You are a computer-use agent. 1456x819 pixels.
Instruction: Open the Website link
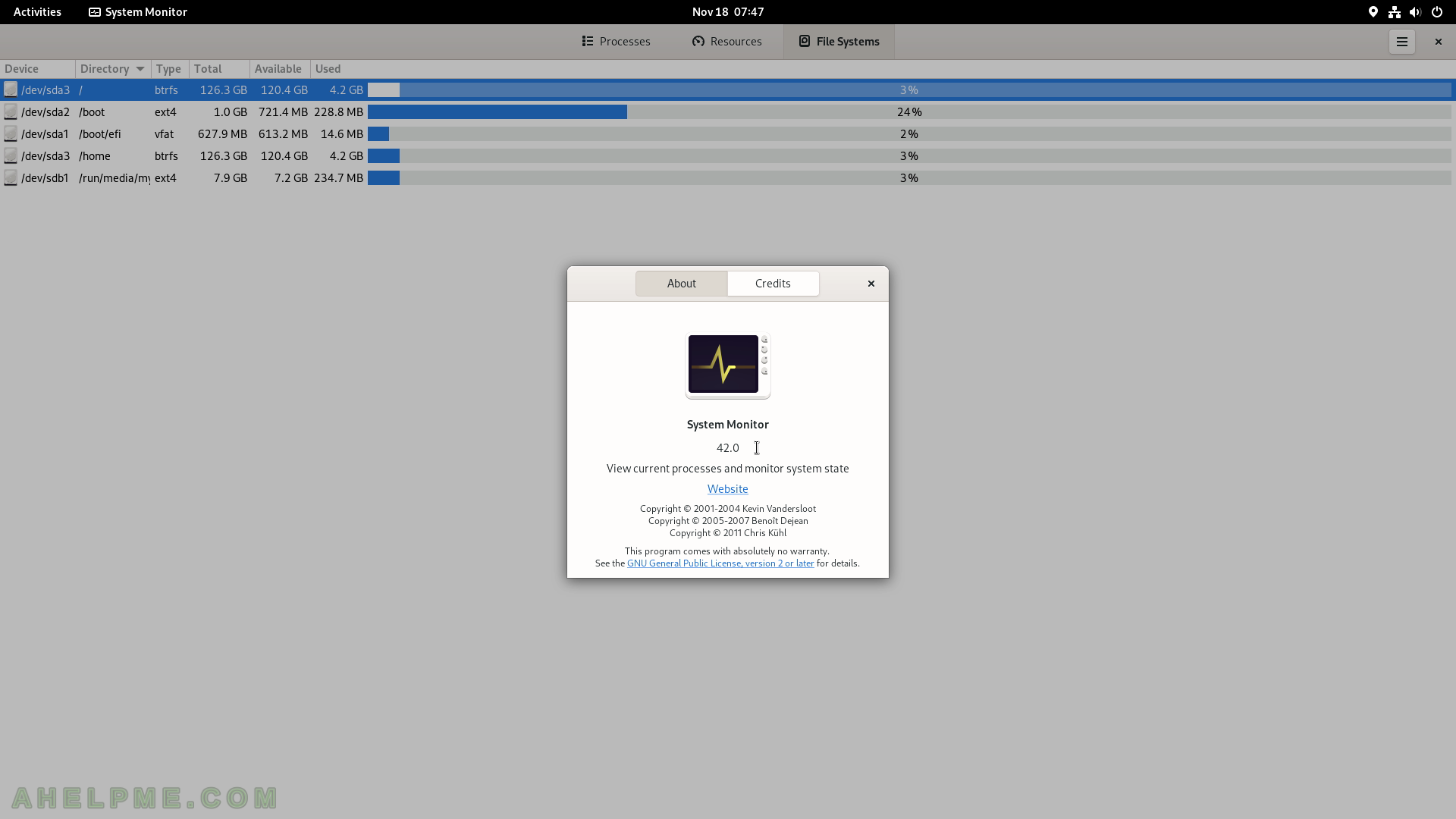[x=728, y=489]
